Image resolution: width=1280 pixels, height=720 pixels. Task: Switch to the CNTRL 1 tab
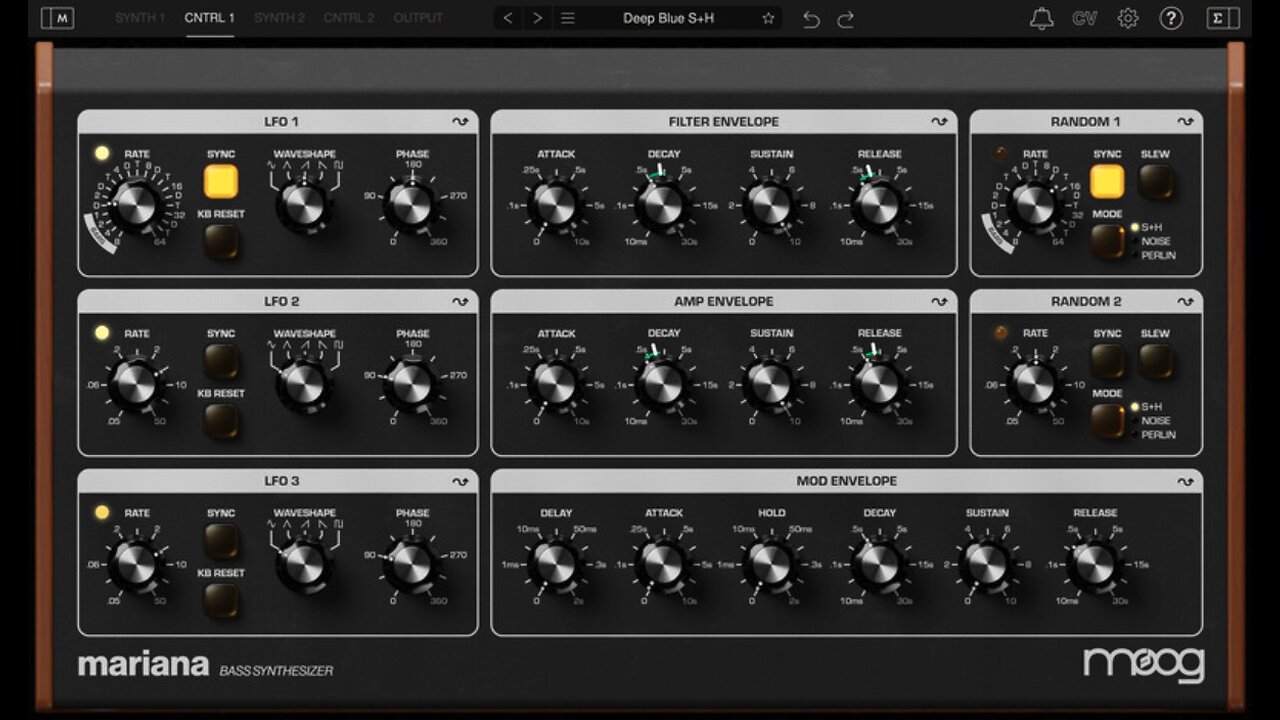tap(210, 18)
